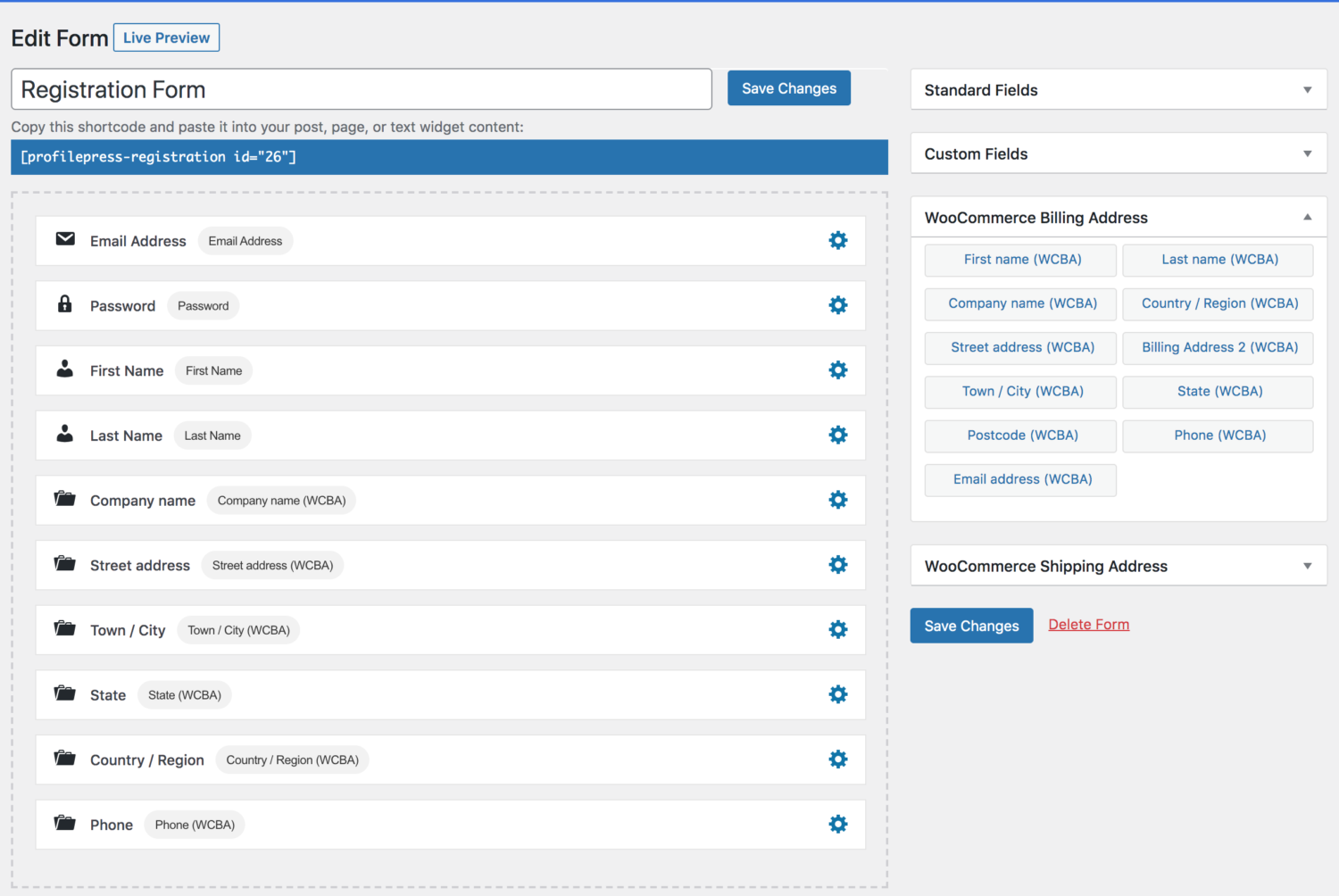Open settings gear for Password field

(x=838, y=305)
